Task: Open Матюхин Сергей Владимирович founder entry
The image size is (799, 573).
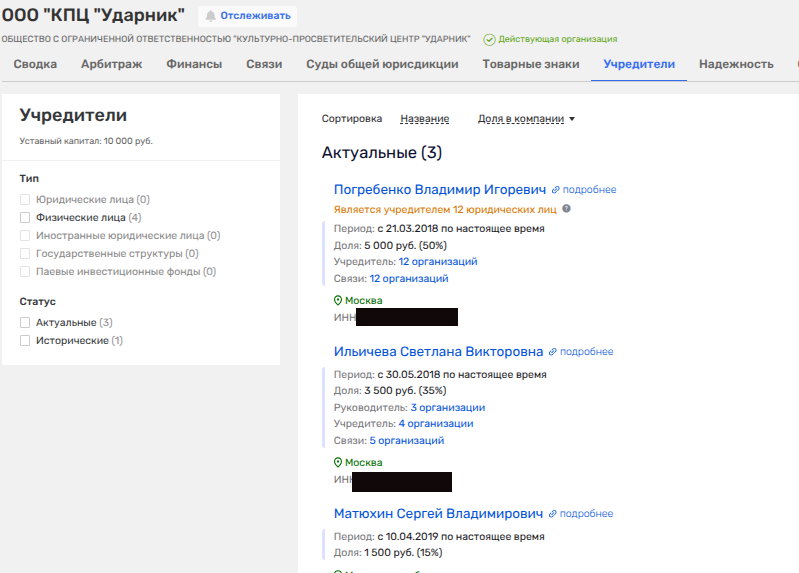Action: pyautogui.click(x=438, y=513)
